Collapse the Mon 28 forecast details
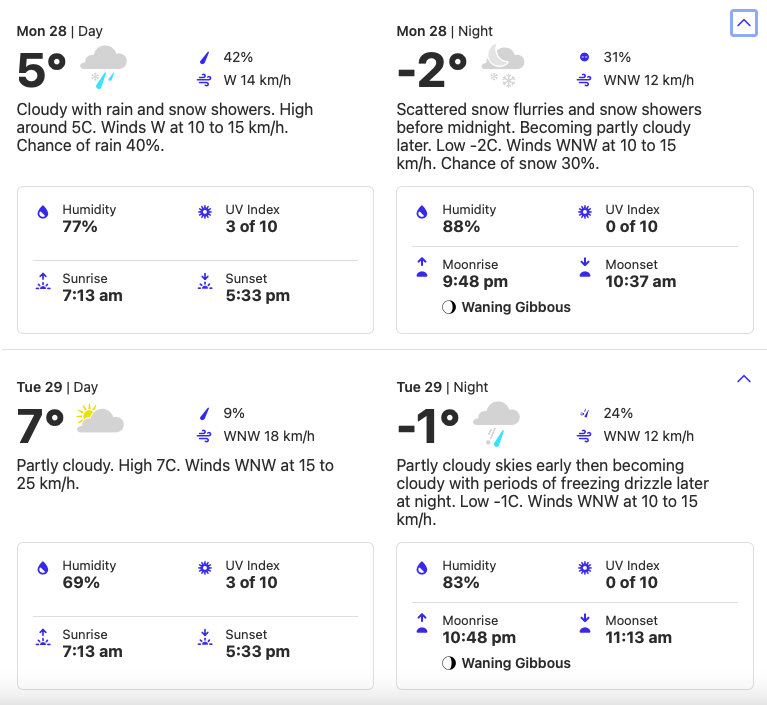 tap(743, 22)
